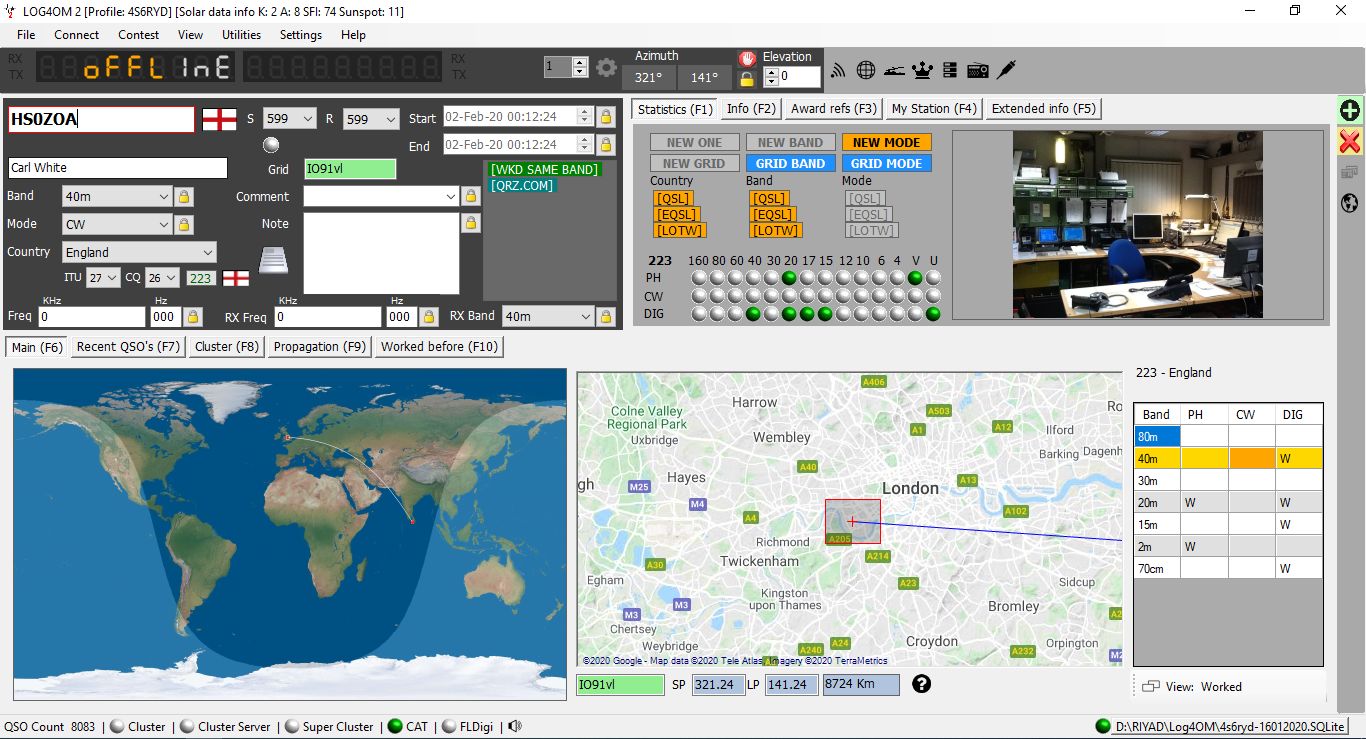Toggle the RX Band field lock
This screenshot has height=739, width=1366.
pyautogui.click(x=605, y=317)
